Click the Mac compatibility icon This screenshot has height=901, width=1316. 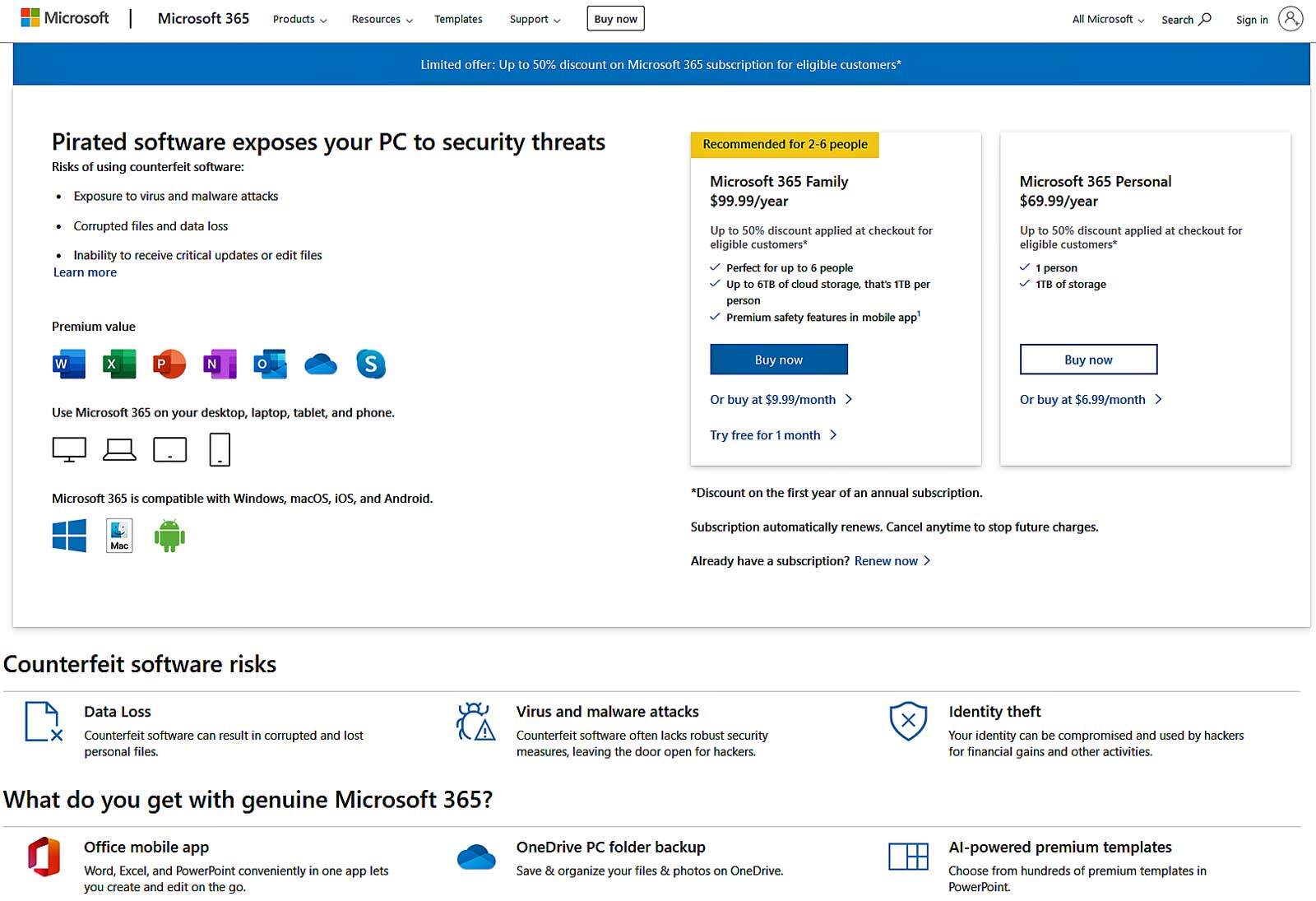pos(119,536)
